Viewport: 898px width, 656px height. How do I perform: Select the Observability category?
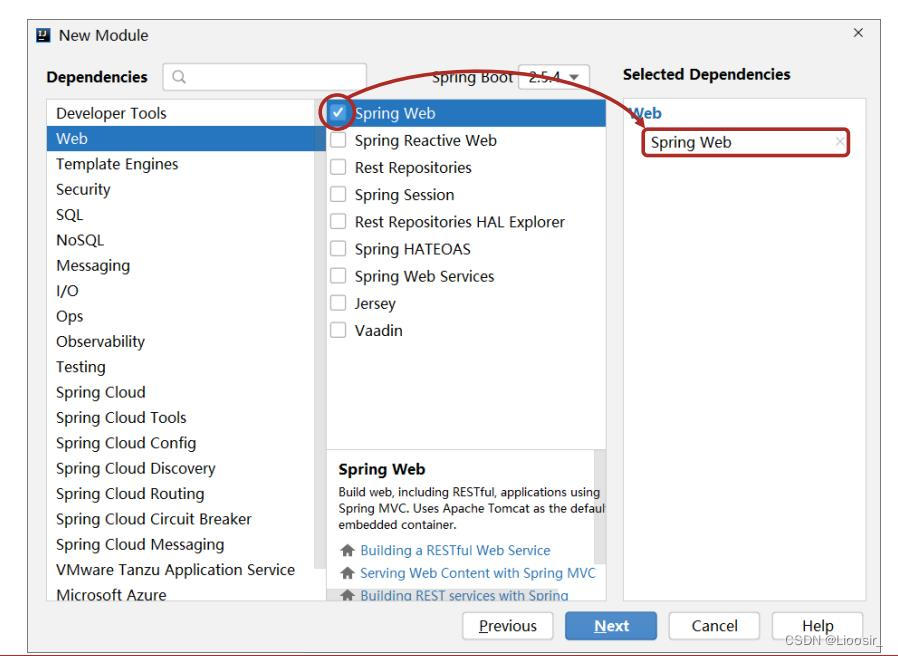[181, 341]
